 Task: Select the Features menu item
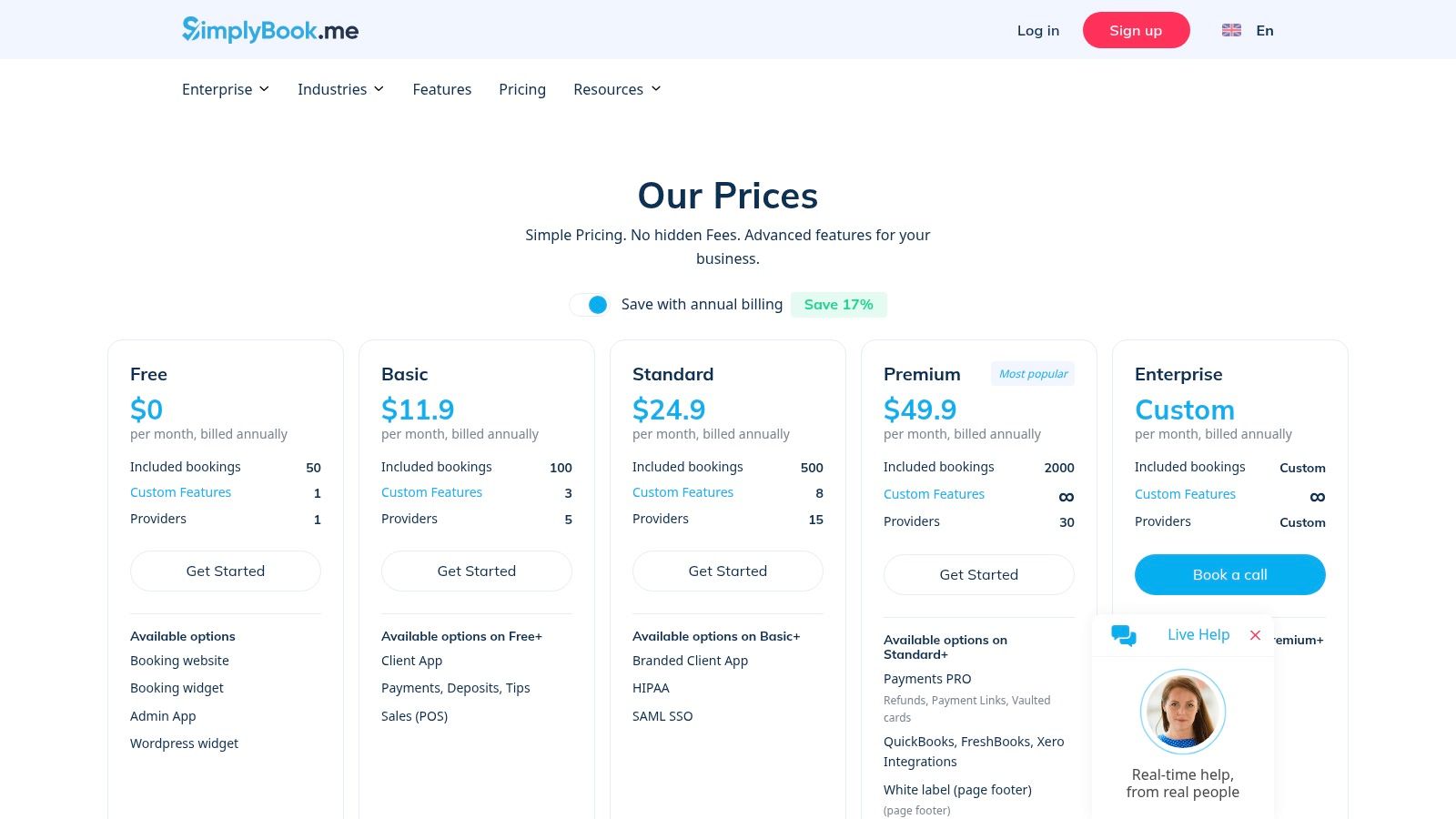click(x=441, y=89)
